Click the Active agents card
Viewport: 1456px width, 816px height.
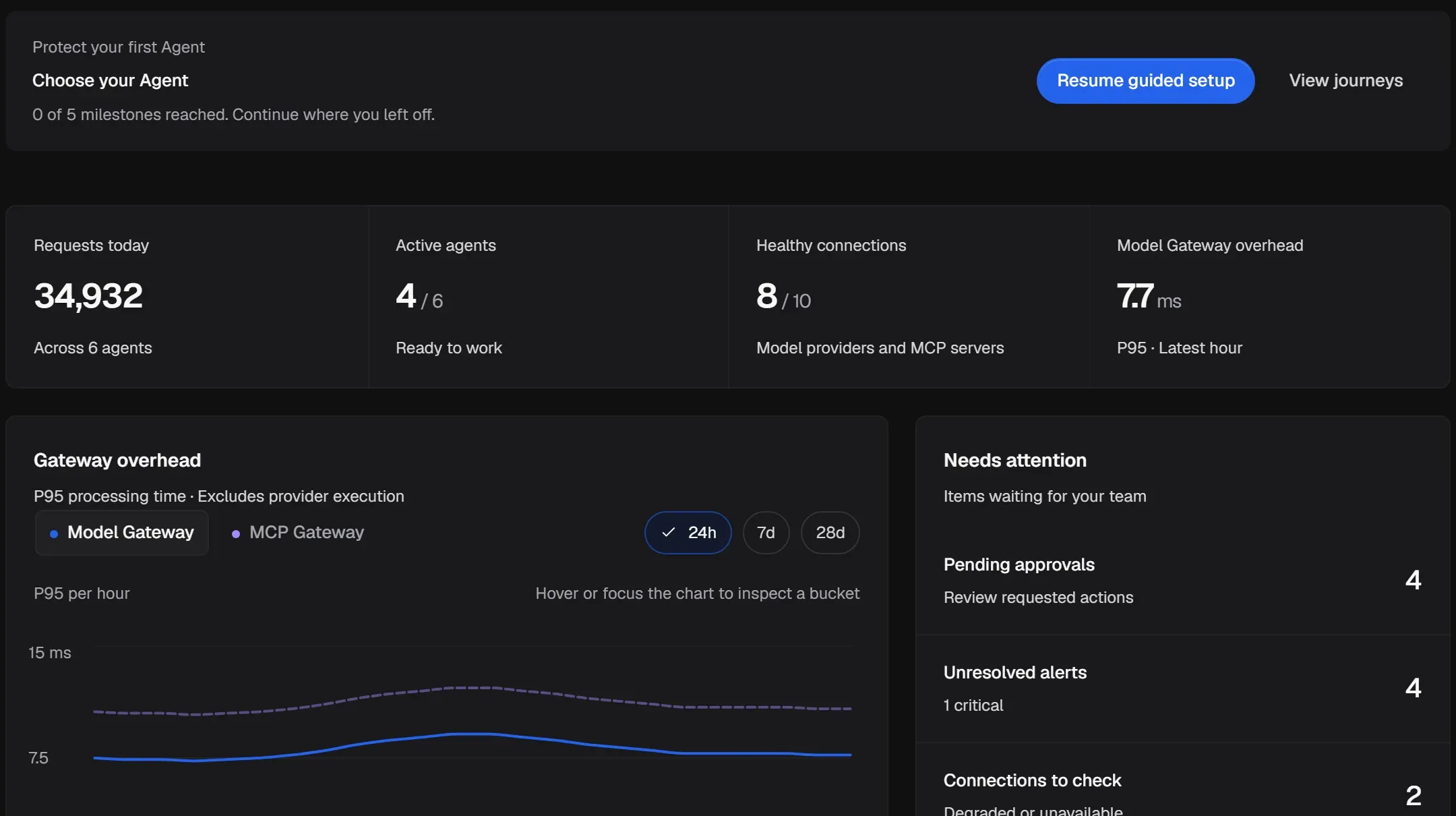tap(548, 297)
